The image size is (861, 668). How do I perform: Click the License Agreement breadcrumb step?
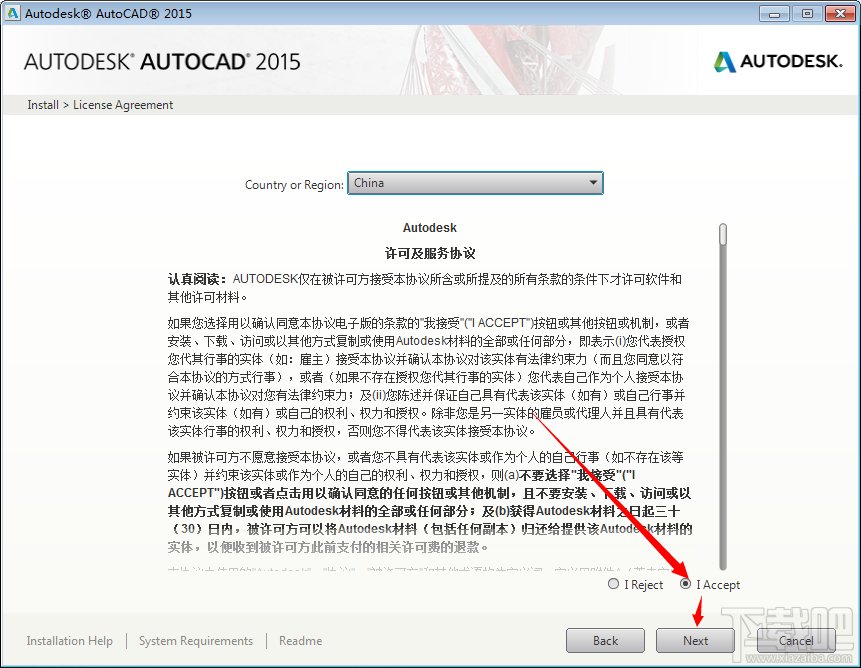(123, 104)
